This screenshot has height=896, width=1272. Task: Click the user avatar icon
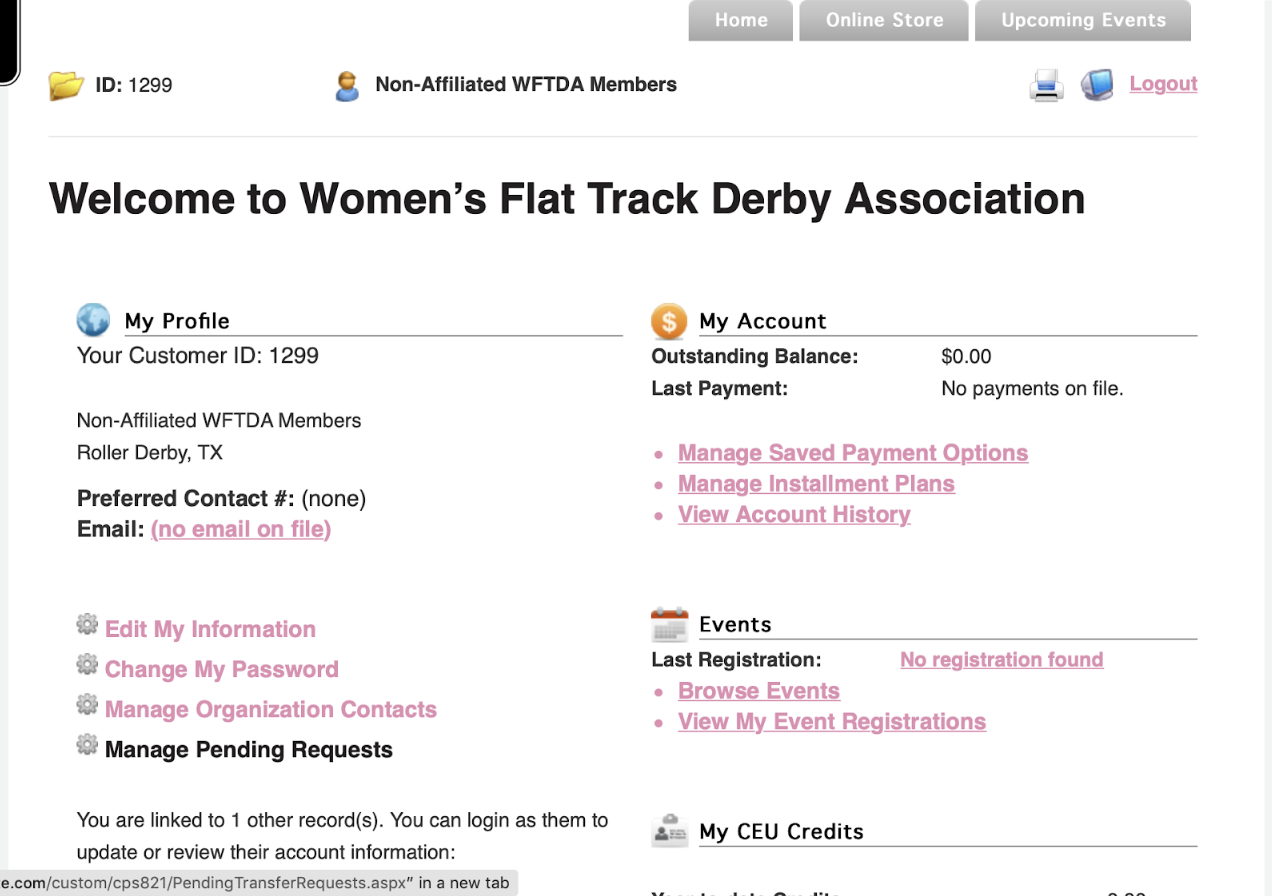click(347, 86)
